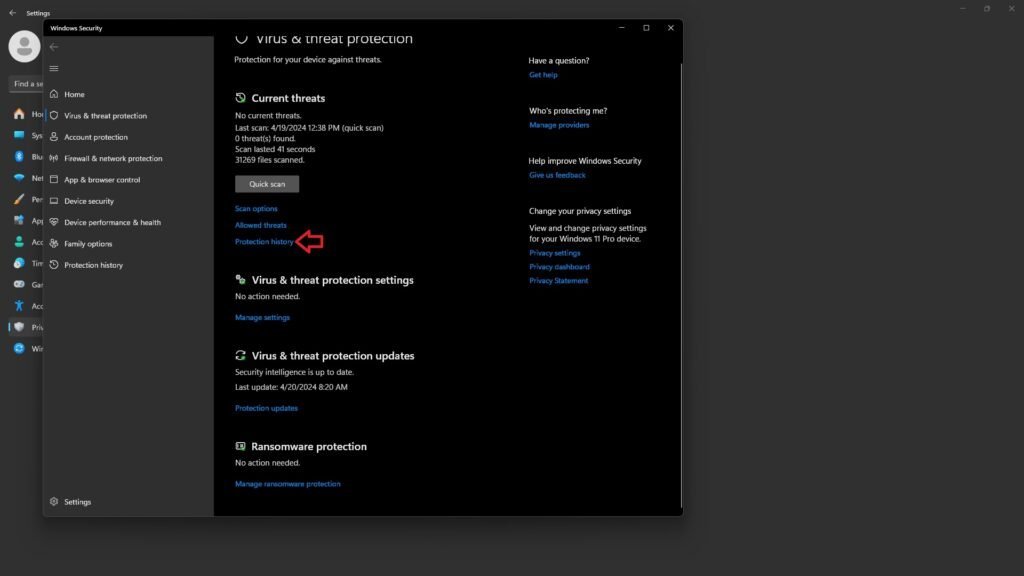Go back using Windows Security back arrow
The height and width of the screenshot is (576, 1024).
tap(54, 47)
